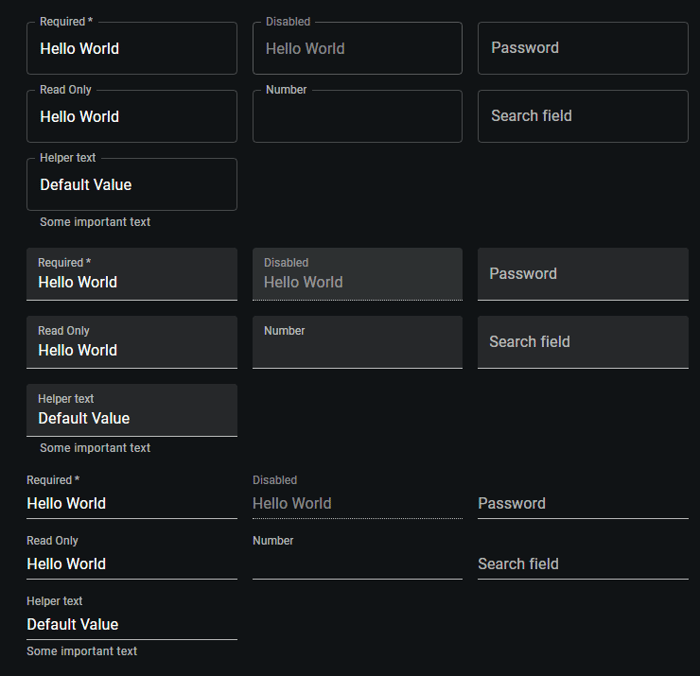Image resolution: width=700 pixels, height=676 pixels.
Task: Click the outlined Required text field
Action: [x=132, y=48]
